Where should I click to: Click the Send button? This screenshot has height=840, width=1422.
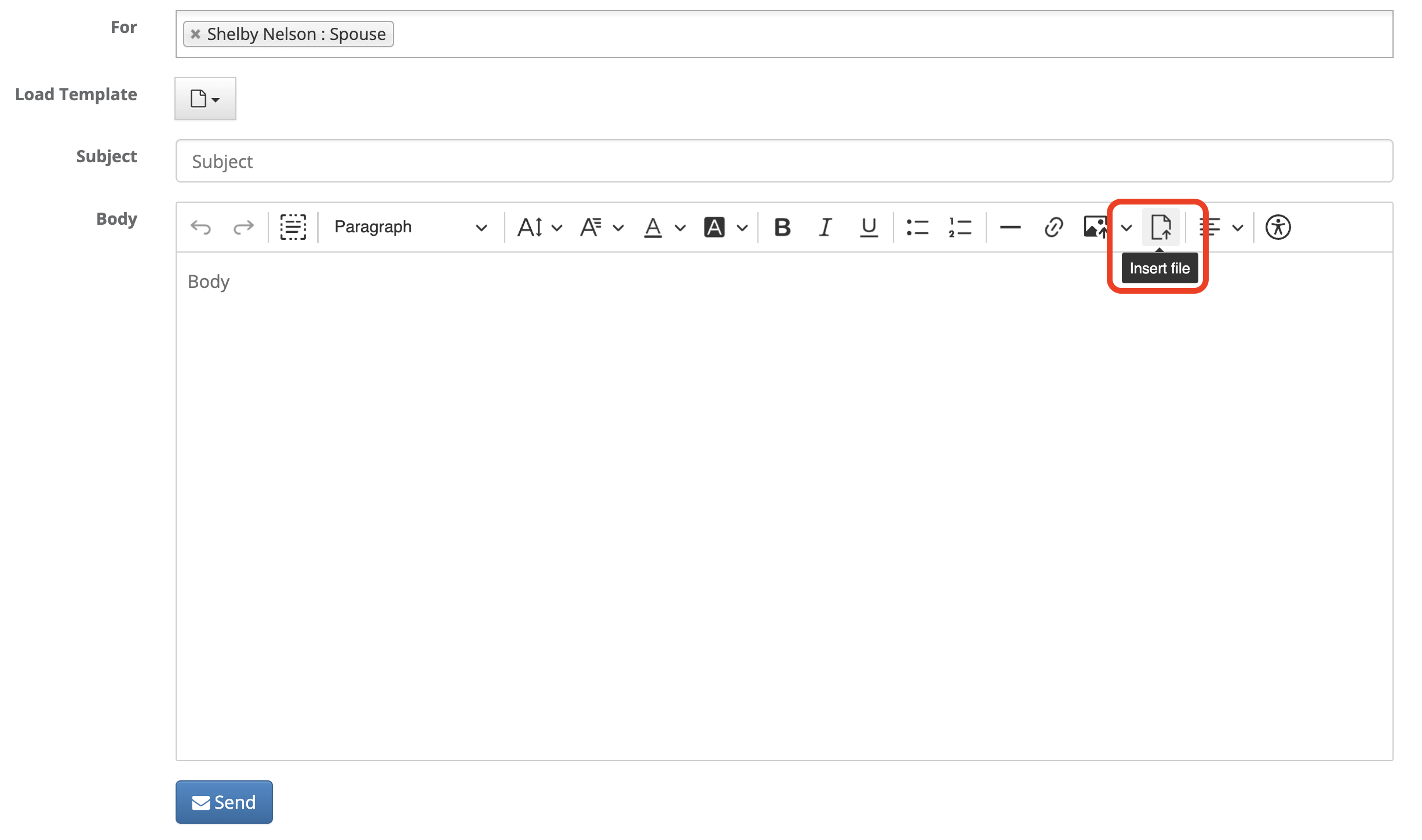coord(224,802)
